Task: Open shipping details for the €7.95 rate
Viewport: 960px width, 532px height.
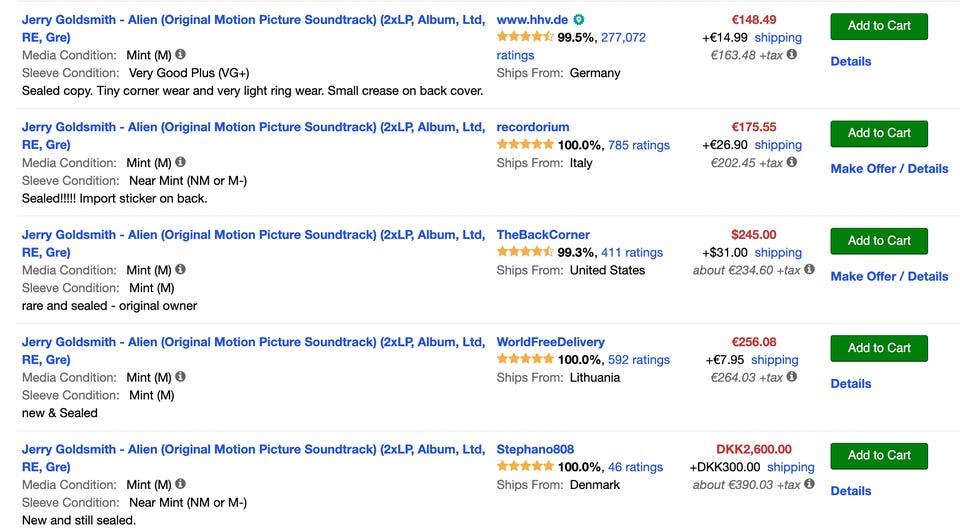Action: point(774,360)
